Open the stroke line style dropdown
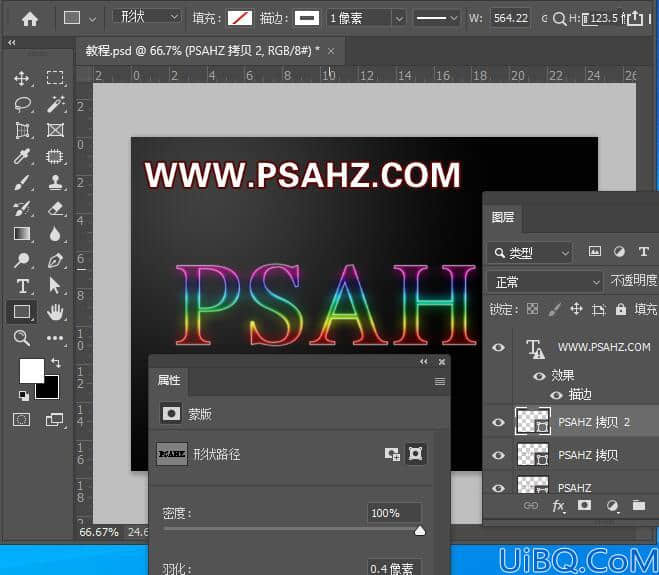The width and height of the screenshot is (659, 575). [436, 18]
